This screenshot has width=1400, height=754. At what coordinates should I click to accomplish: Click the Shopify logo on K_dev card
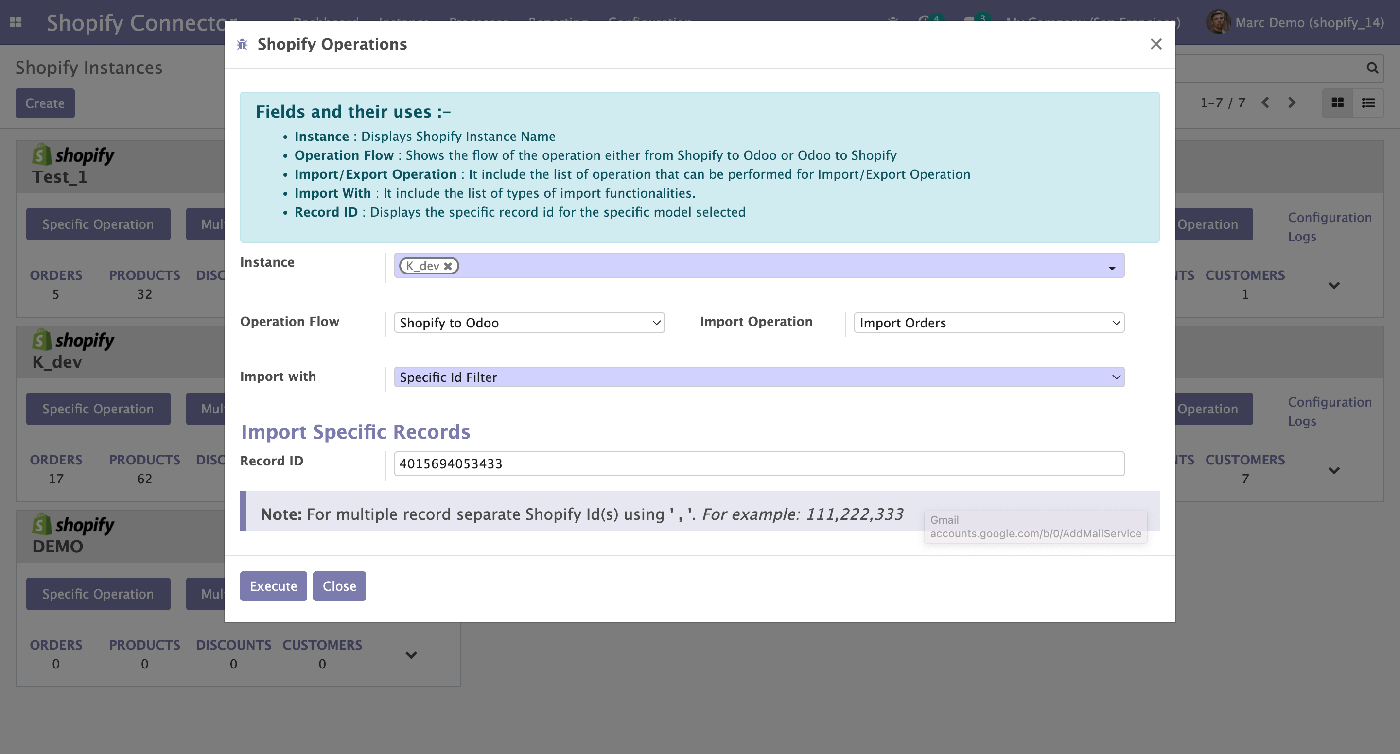pos(74,340)
